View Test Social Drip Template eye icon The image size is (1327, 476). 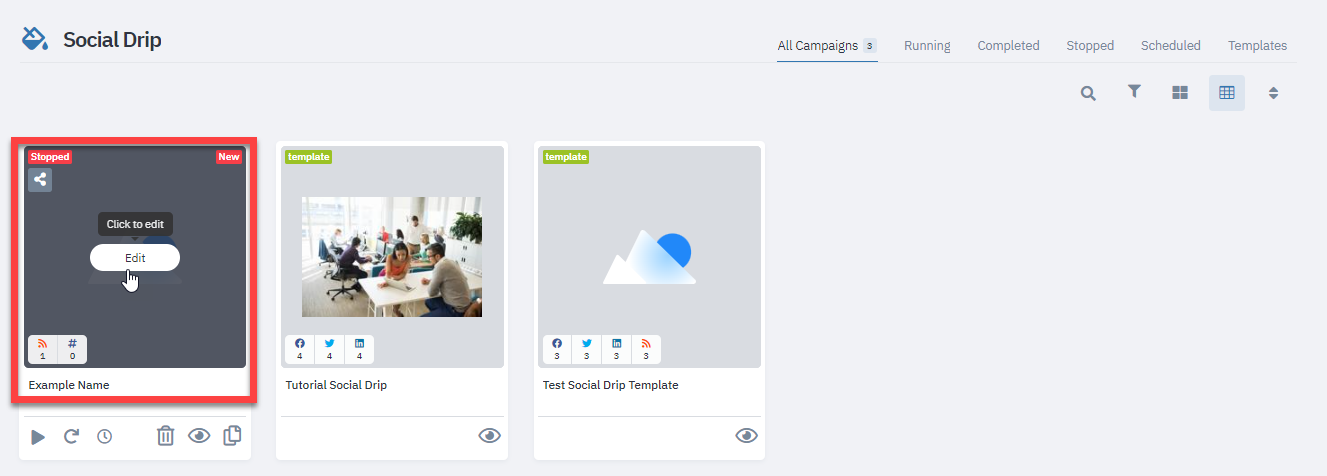747,436
